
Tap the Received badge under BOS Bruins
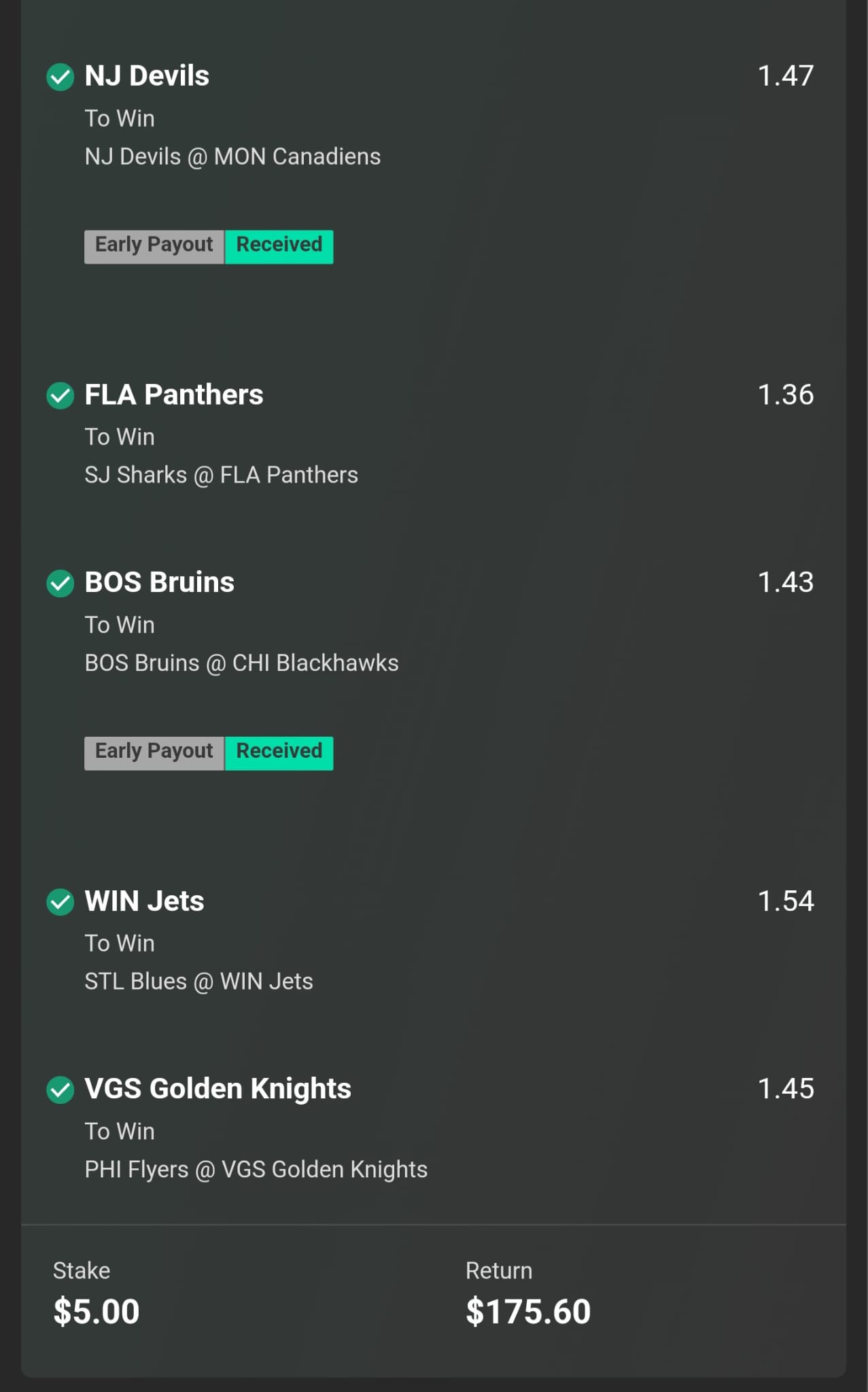(279, 753)
